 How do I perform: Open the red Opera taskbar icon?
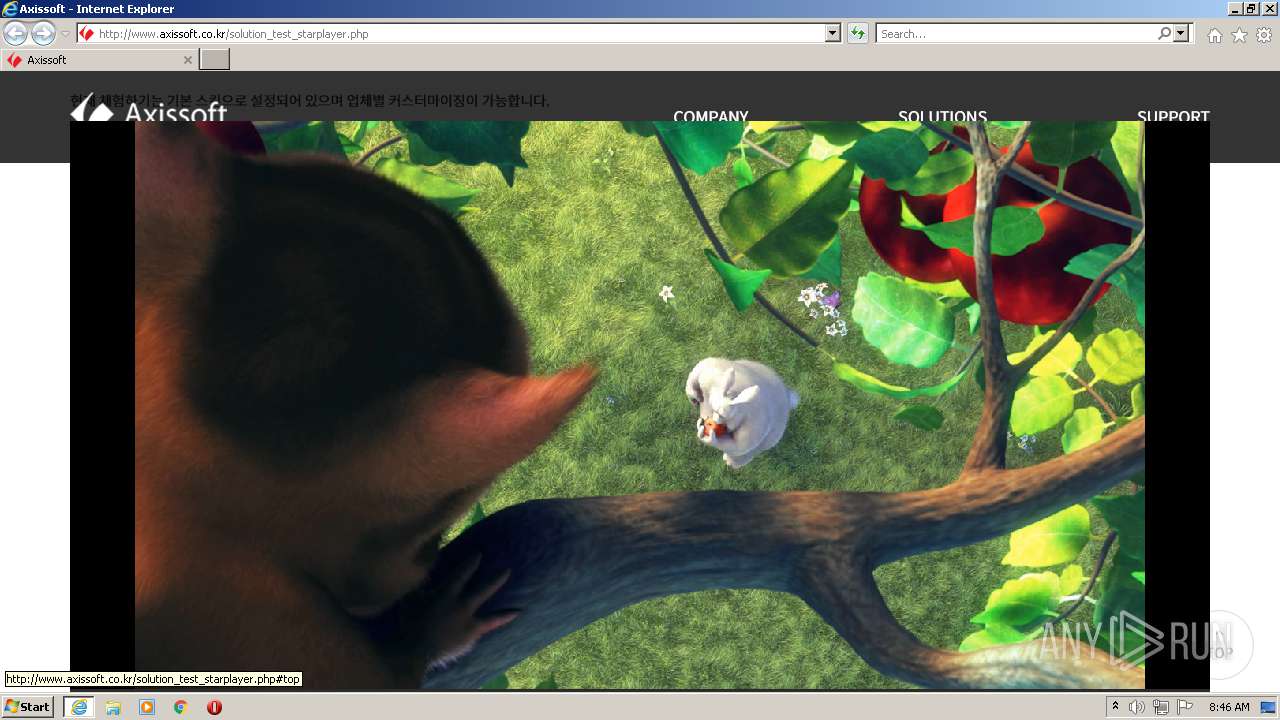point(214,707)
